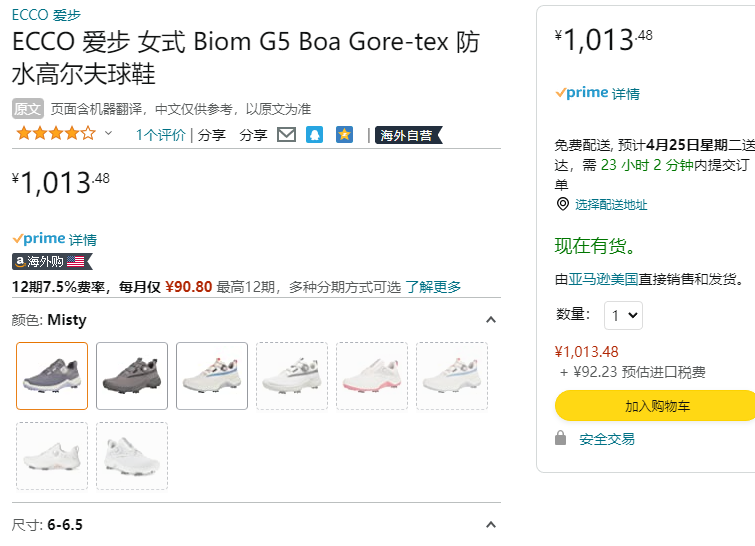
Task: Click the second 分享 text beside the envelope
Action: [253, 135]
